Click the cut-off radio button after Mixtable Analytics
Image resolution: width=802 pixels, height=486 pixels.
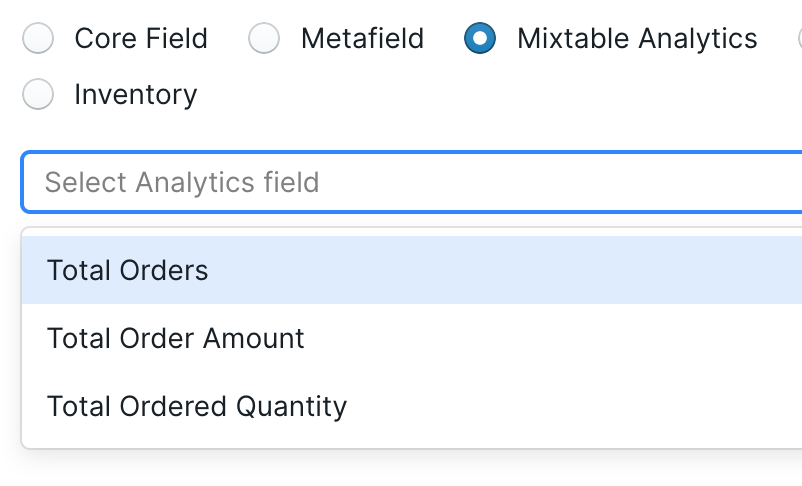[x=799, y=39]
